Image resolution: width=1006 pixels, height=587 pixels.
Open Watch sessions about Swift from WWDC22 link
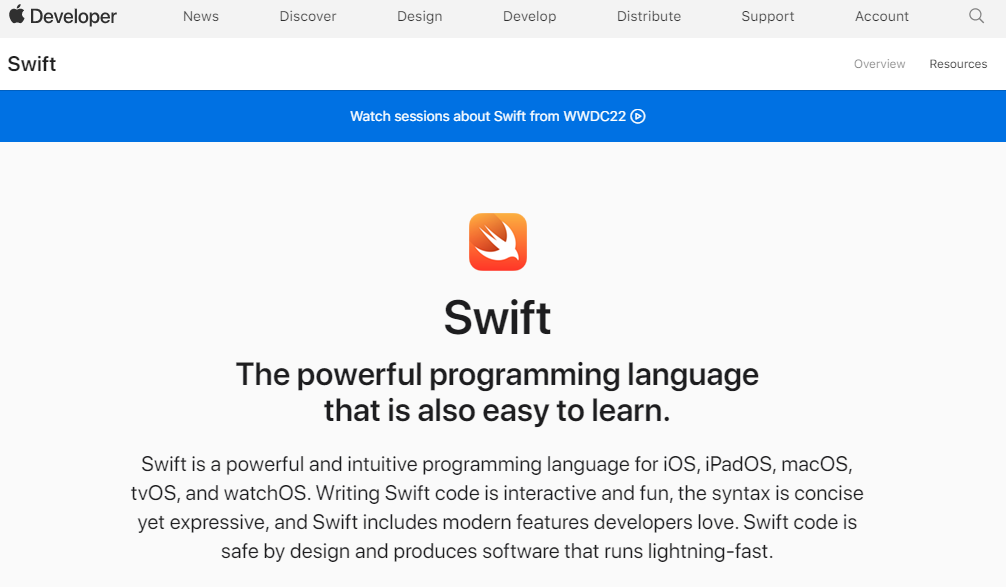(497, 116)
